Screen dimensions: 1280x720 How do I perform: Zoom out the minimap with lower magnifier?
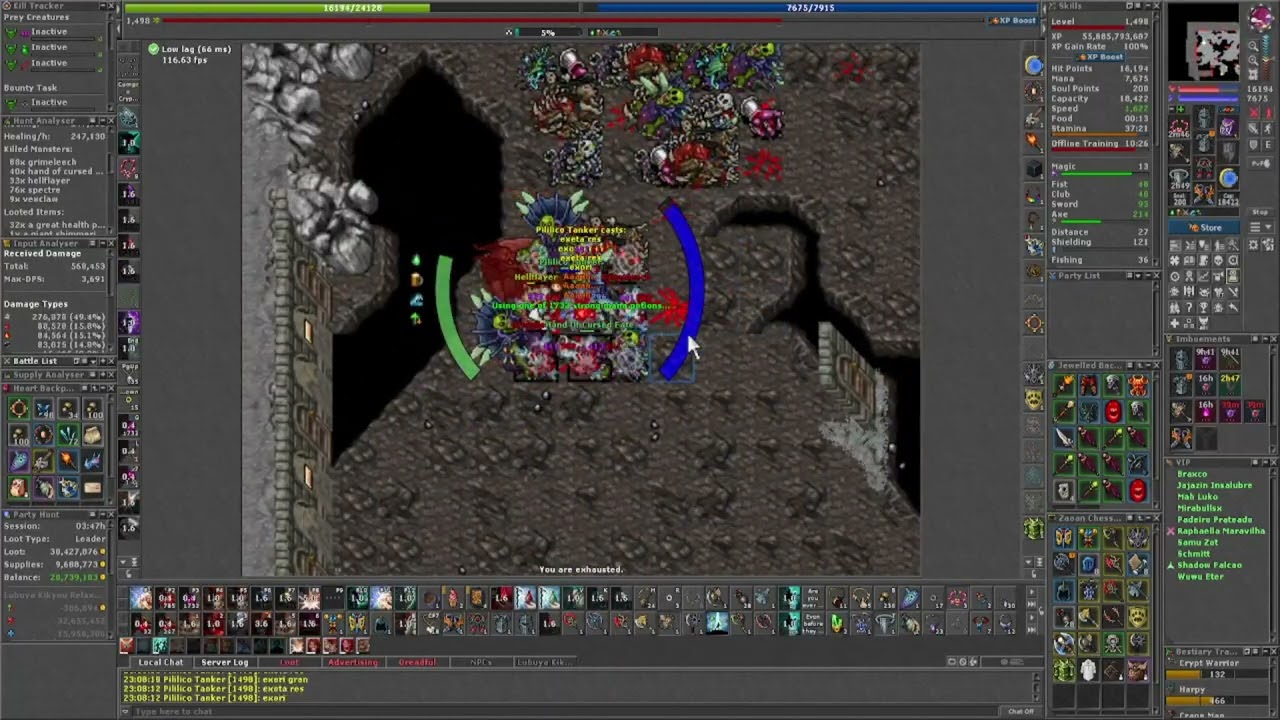pyautogui.click(x=1253, y=60)
